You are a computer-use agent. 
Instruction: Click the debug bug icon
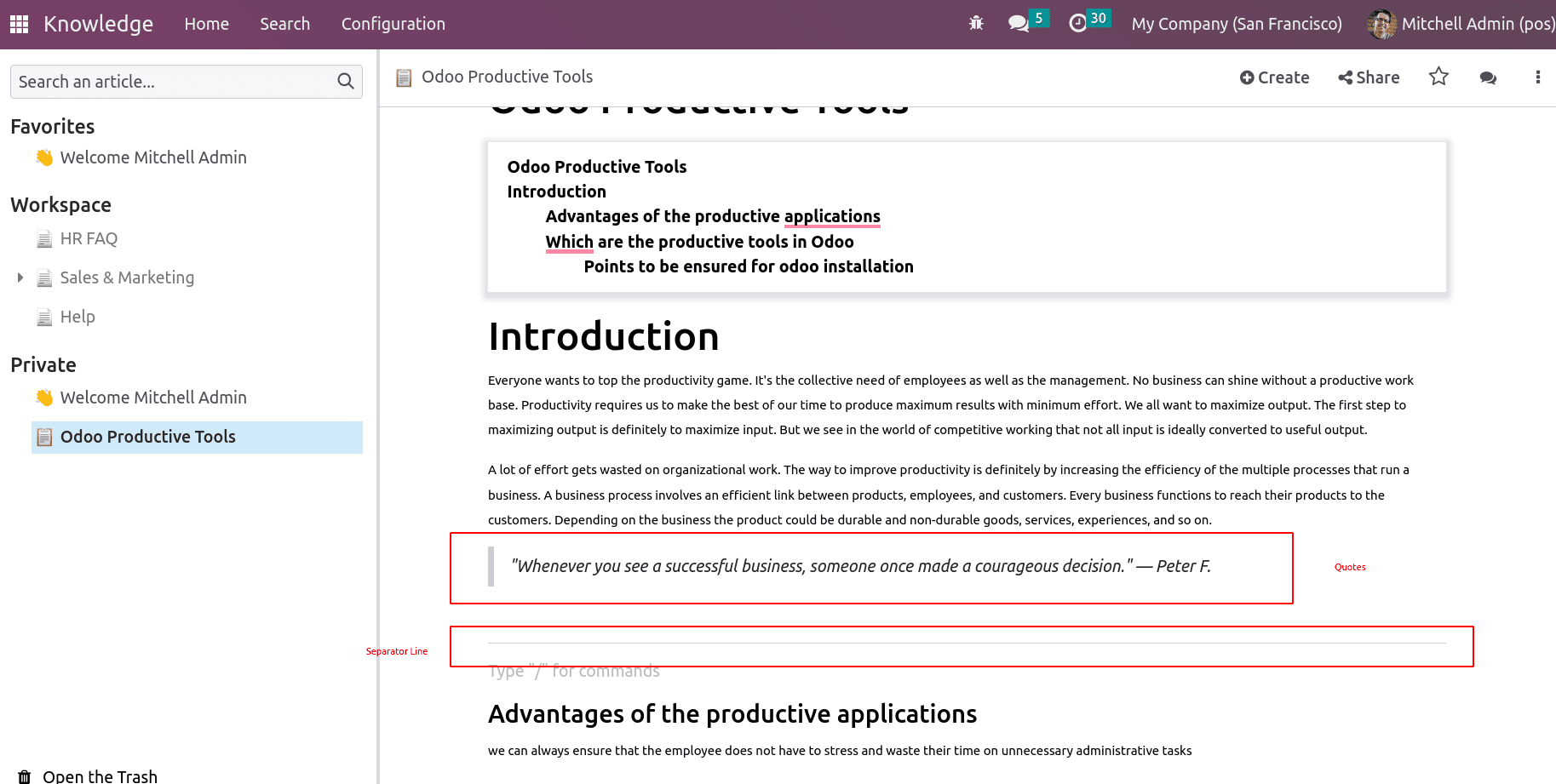976,24
